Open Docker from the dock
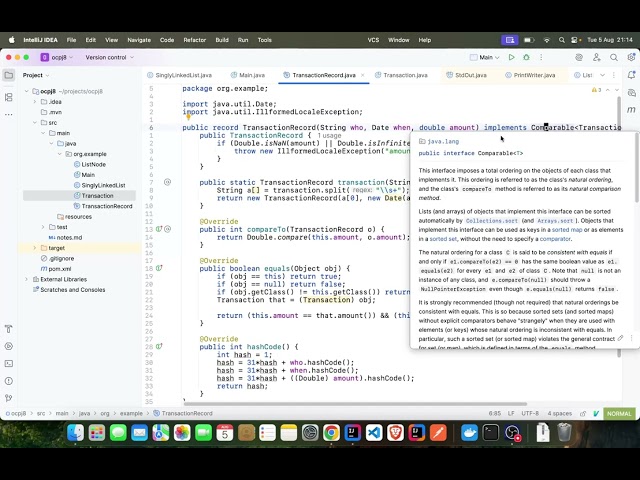640x480 pixels. coord(469,433)
